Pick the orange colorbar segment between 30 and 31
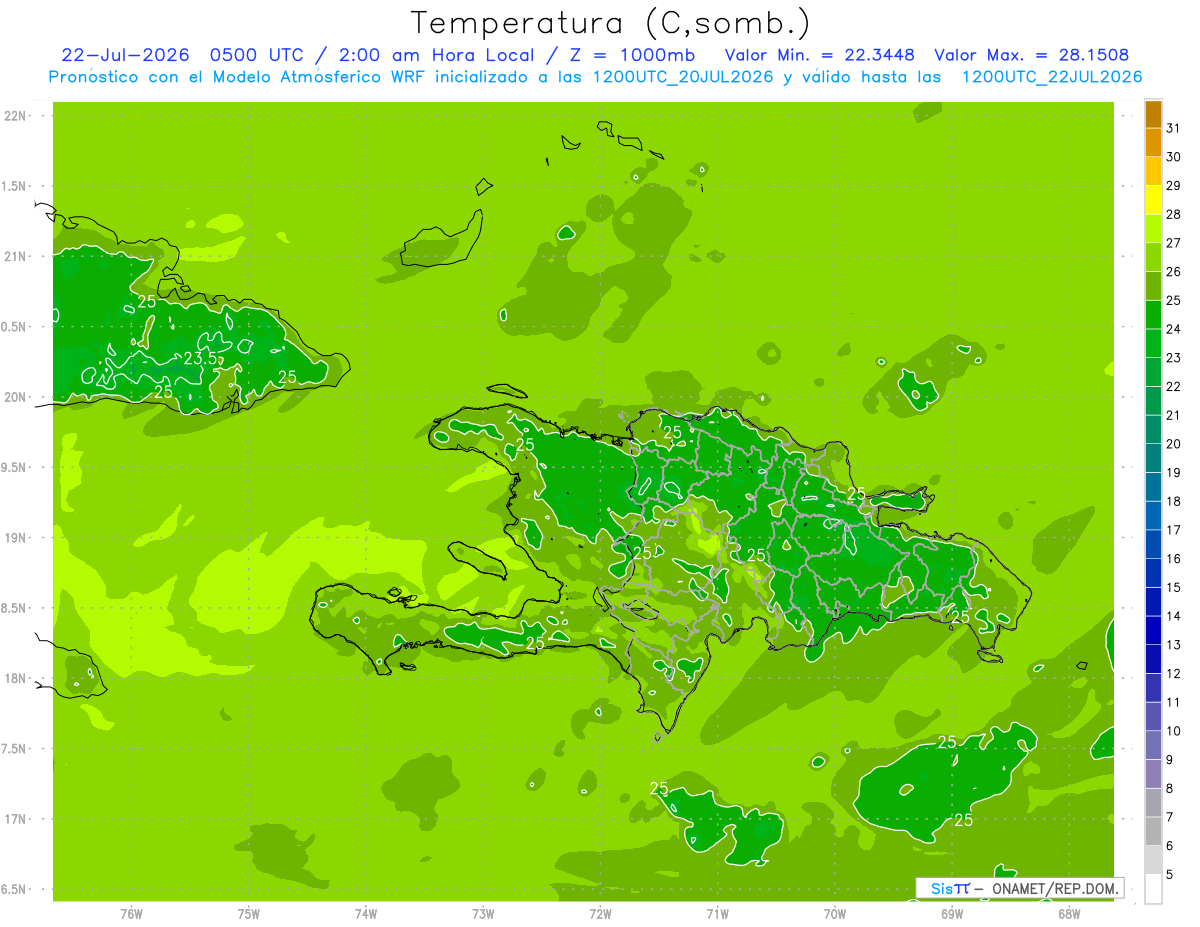 click(x=1153, y=143)
